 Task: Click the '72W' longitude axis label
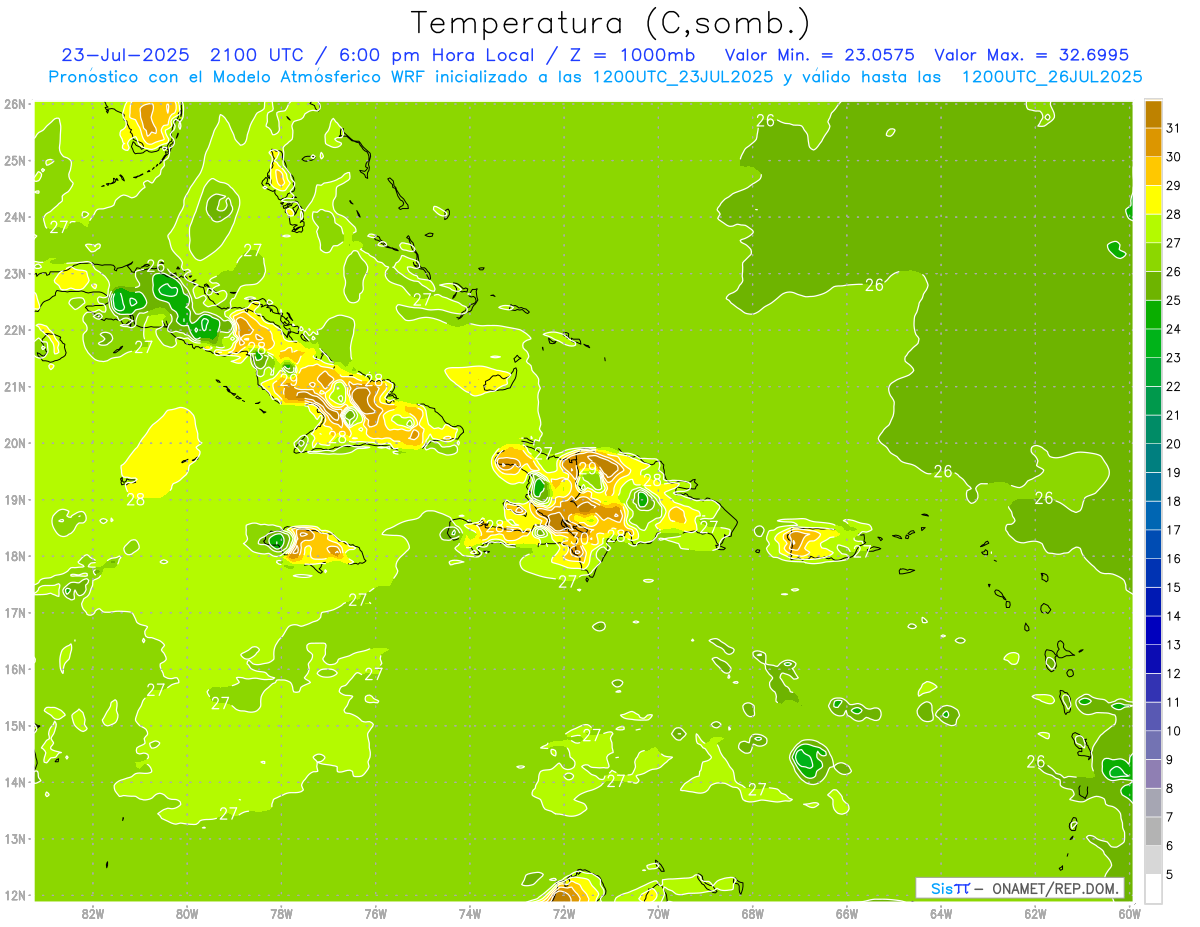click(x=564, y=914)
